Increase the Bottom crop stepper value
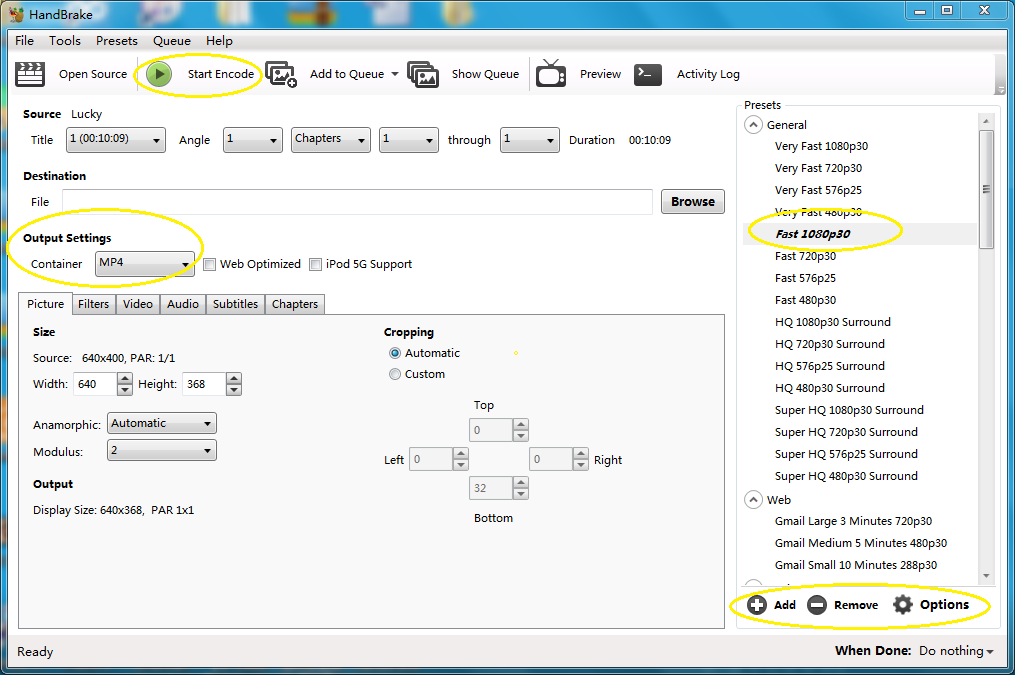The width and height of the screenshot is (1015, 675). point(521,483)
